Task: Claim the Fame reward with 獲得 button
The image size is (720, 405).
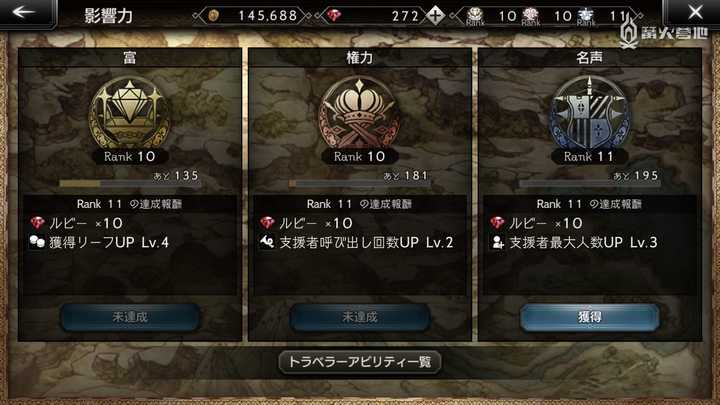Action: pos(590,317)
